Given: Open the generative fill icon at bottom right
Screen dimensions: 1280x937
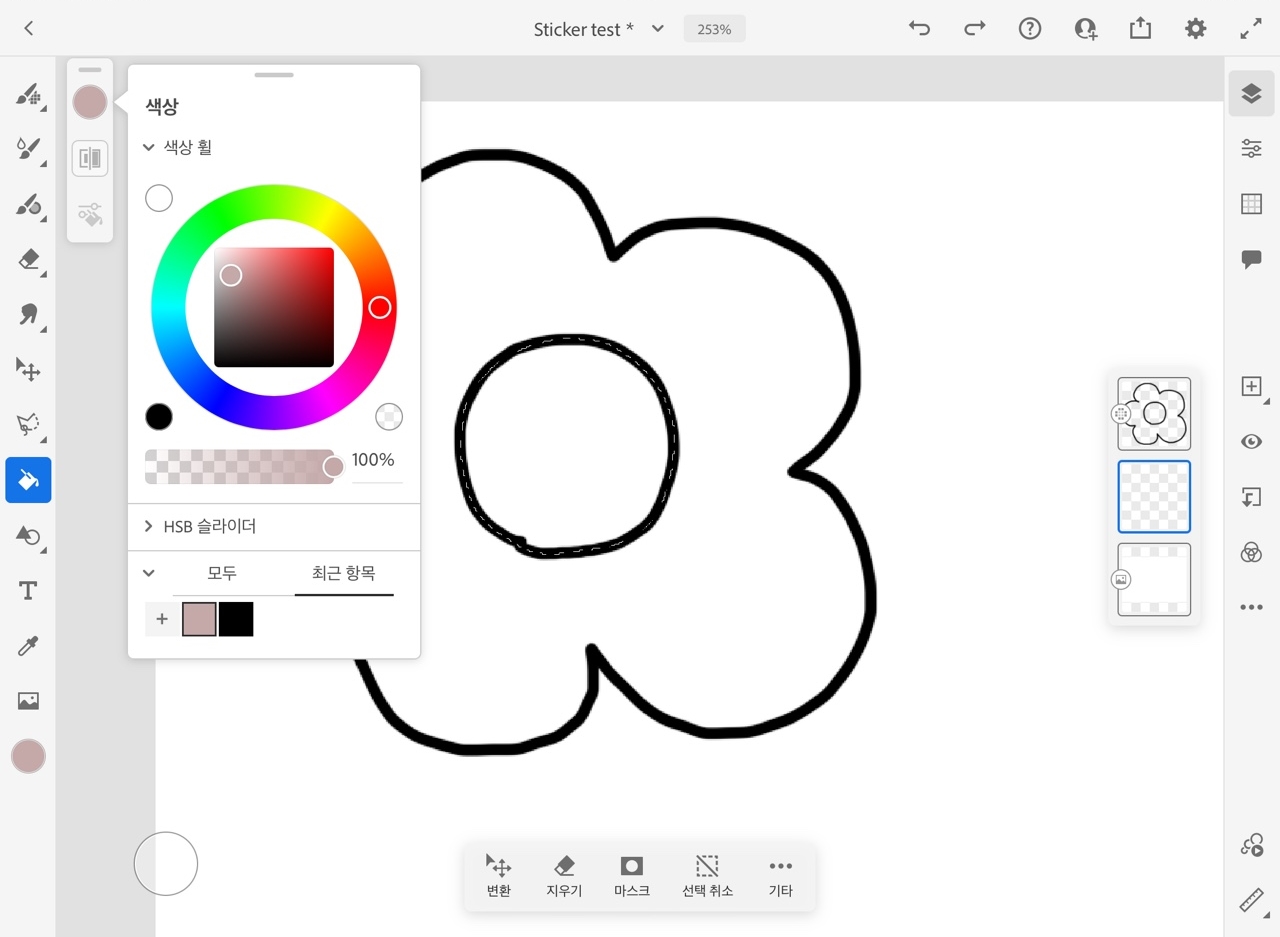Looking at the screenshot, I should click(1251, 846).
